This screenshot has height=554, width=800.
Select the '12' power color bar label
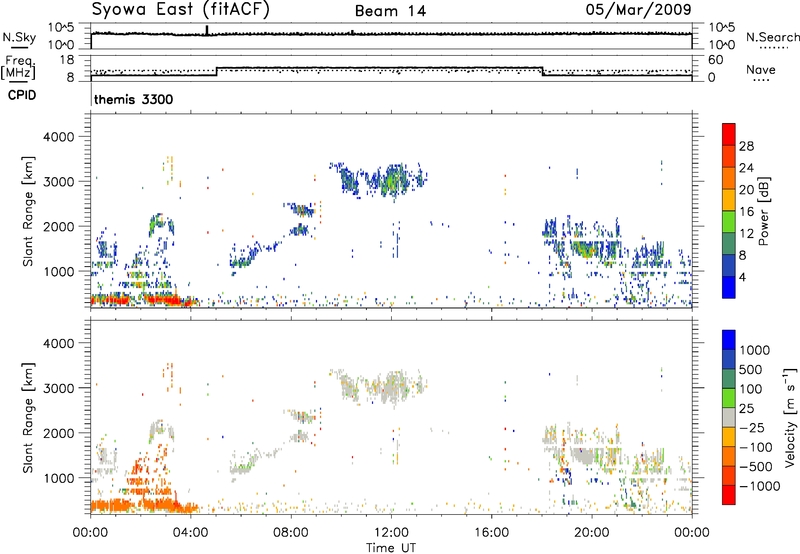[x=746, y=234]
